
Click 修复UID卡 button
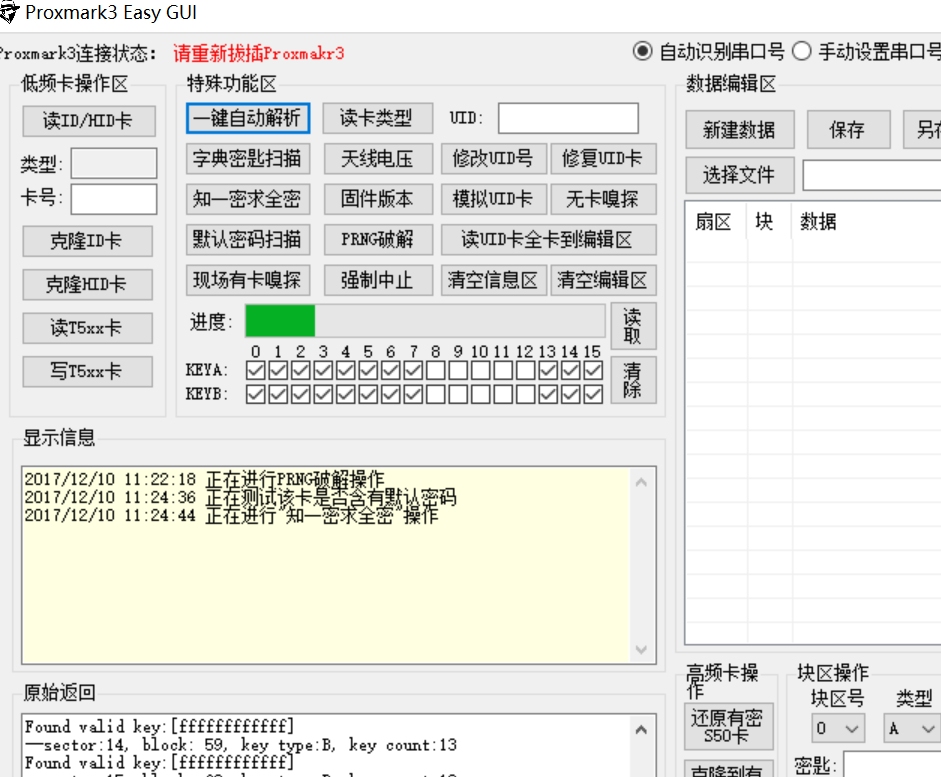[603, 158]
